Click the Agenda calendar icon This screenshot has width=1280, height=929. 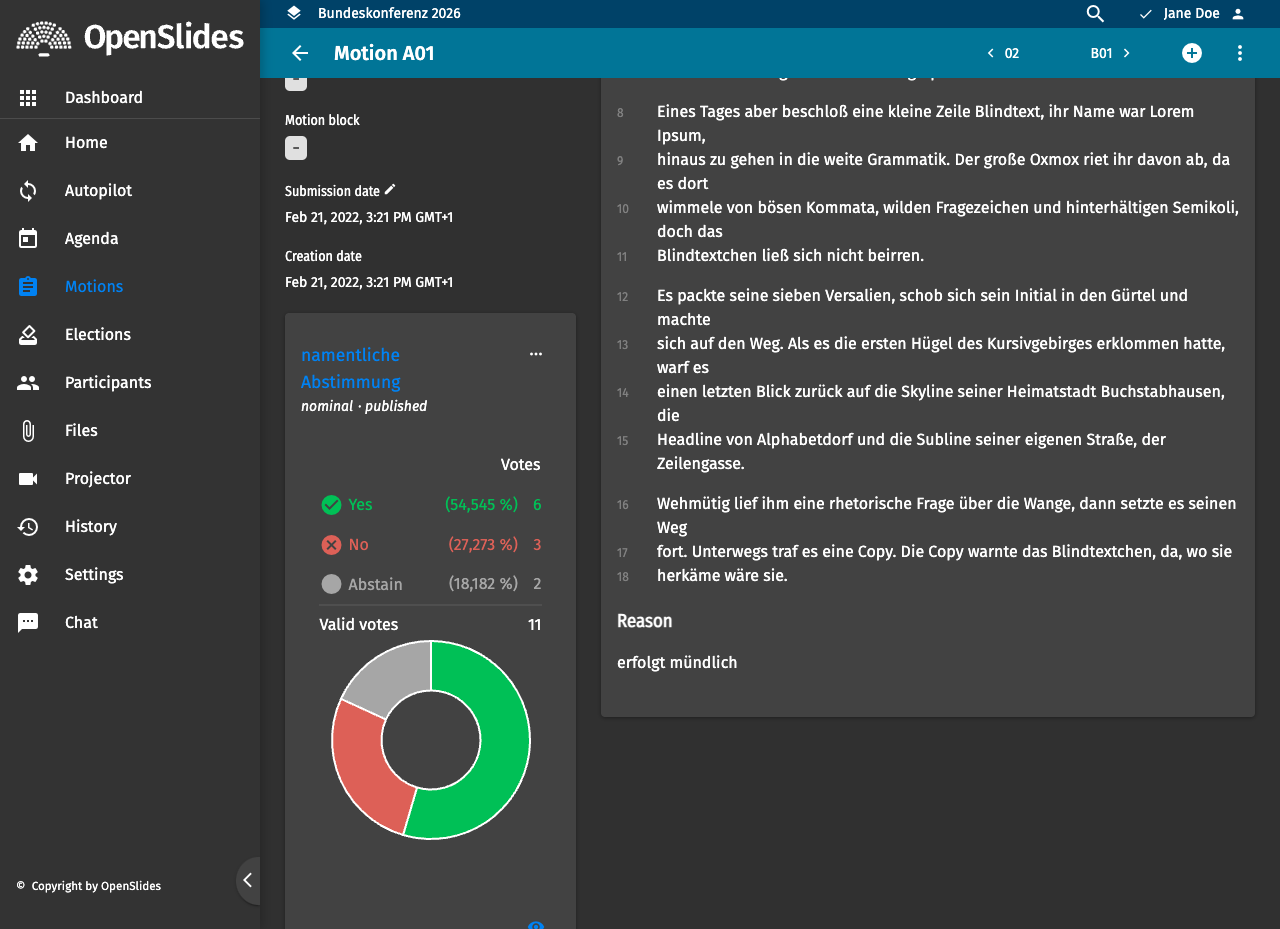click(28, 238)
